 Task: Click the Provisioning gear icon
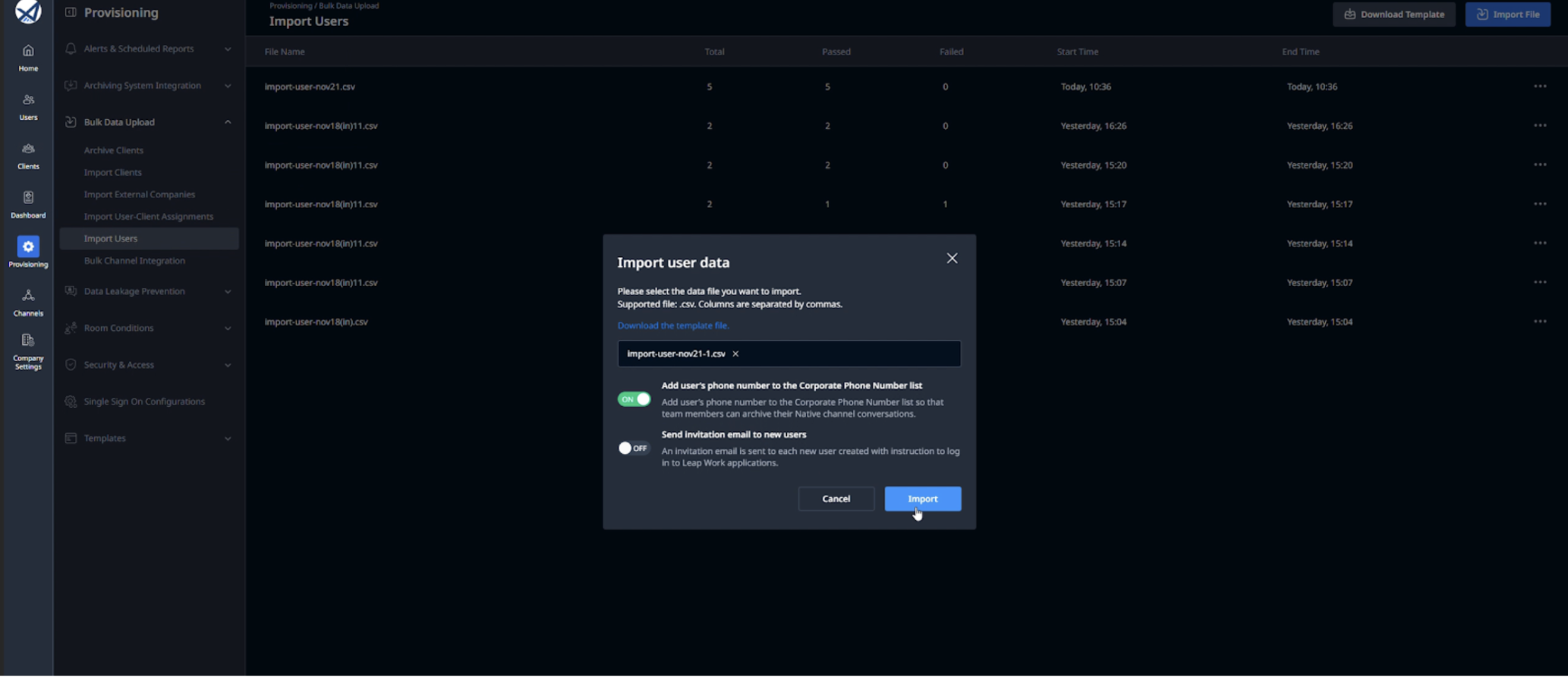pyautogui.click(x=28, y=247)
